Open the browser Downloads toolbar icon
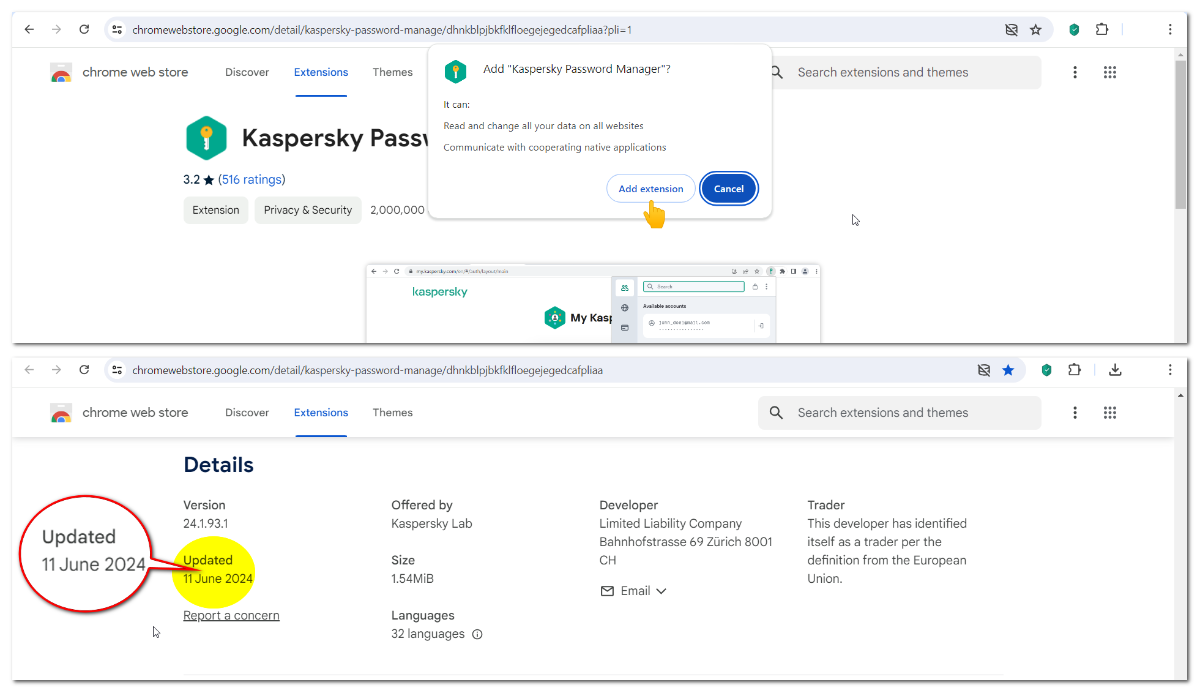This screenshot has width=1200, height=693. [x=1115, y=370]
